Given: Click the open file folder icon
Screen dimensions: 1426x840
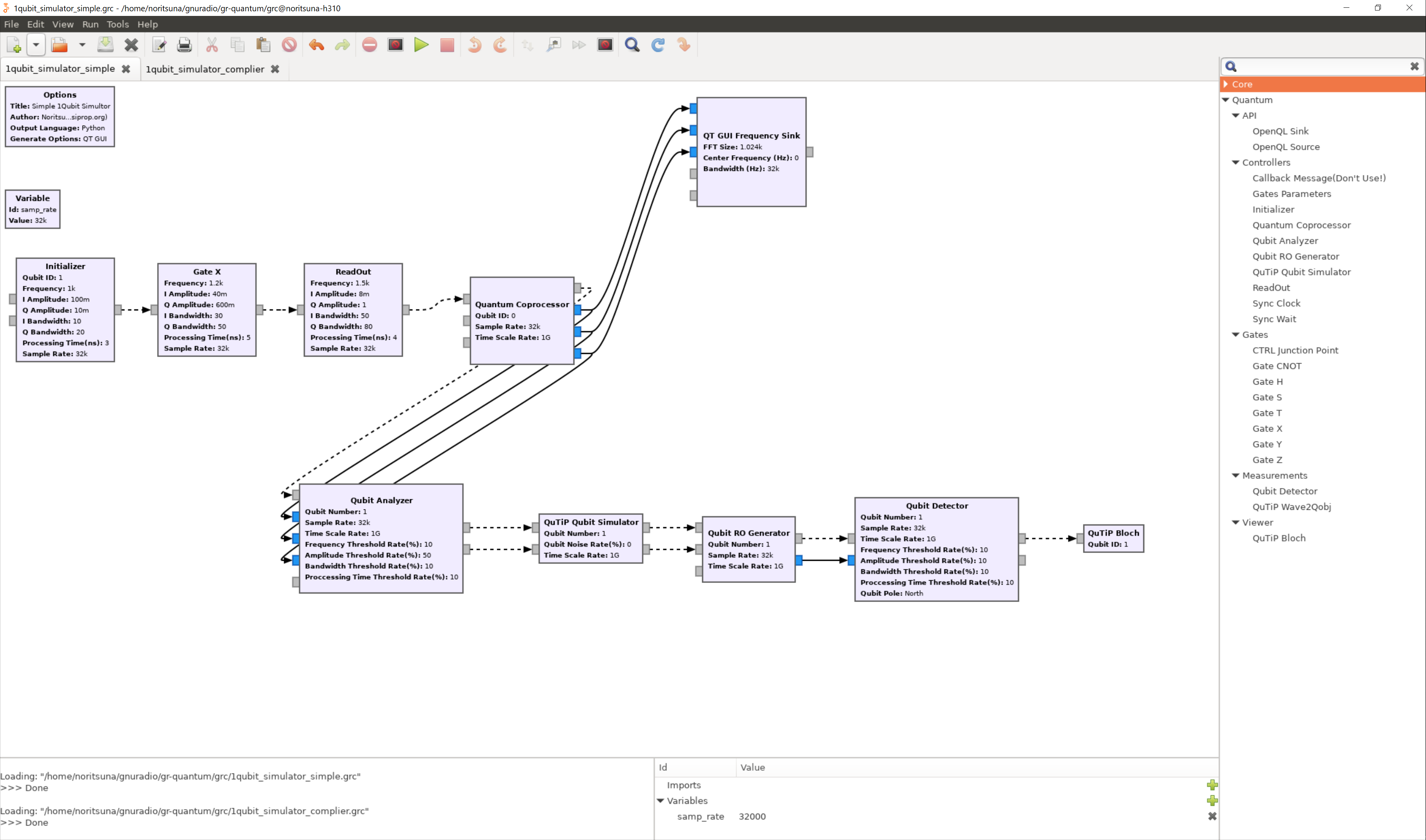Looking at the screenshot, I should coord(59,45).
